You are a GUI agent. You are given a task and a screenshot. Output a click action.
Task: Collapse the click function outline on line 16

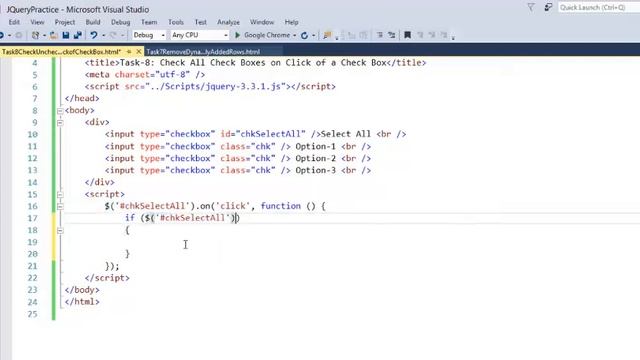pyautogui.click(x=60, y=207)
